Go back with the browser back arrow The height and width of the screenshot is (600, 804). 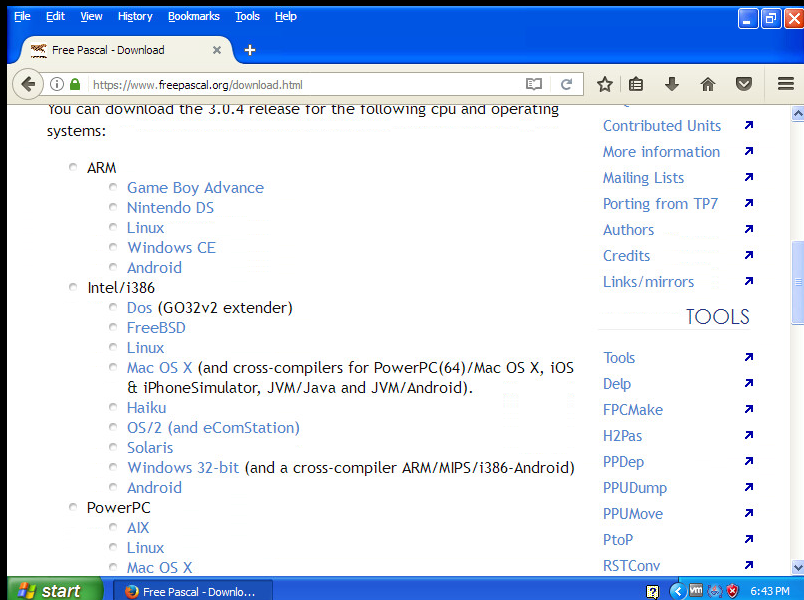[x=28, y=84]
